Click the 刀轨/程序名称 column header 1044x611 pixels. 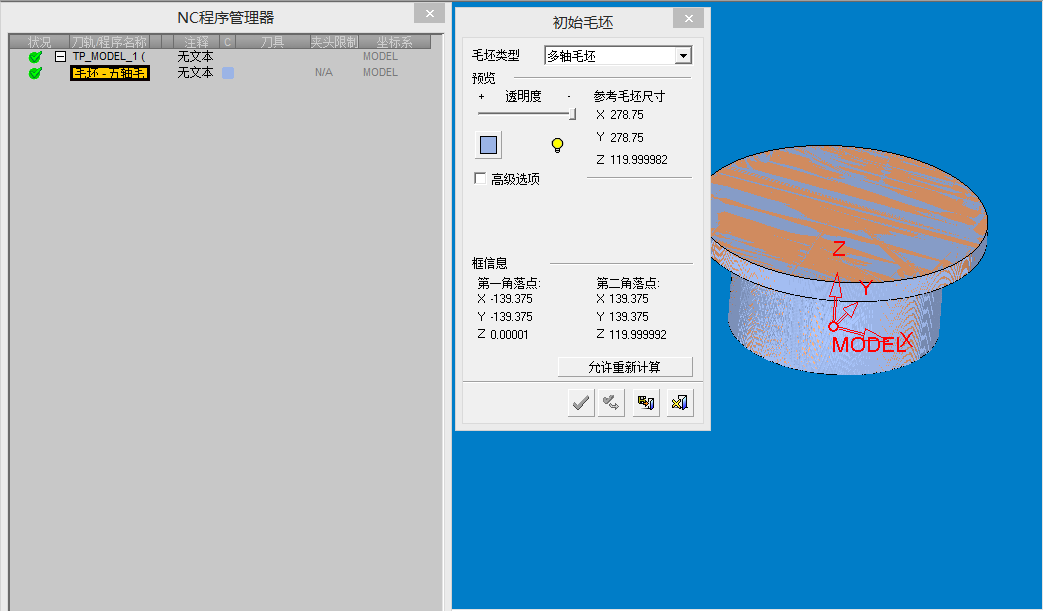tap(109, 41)
